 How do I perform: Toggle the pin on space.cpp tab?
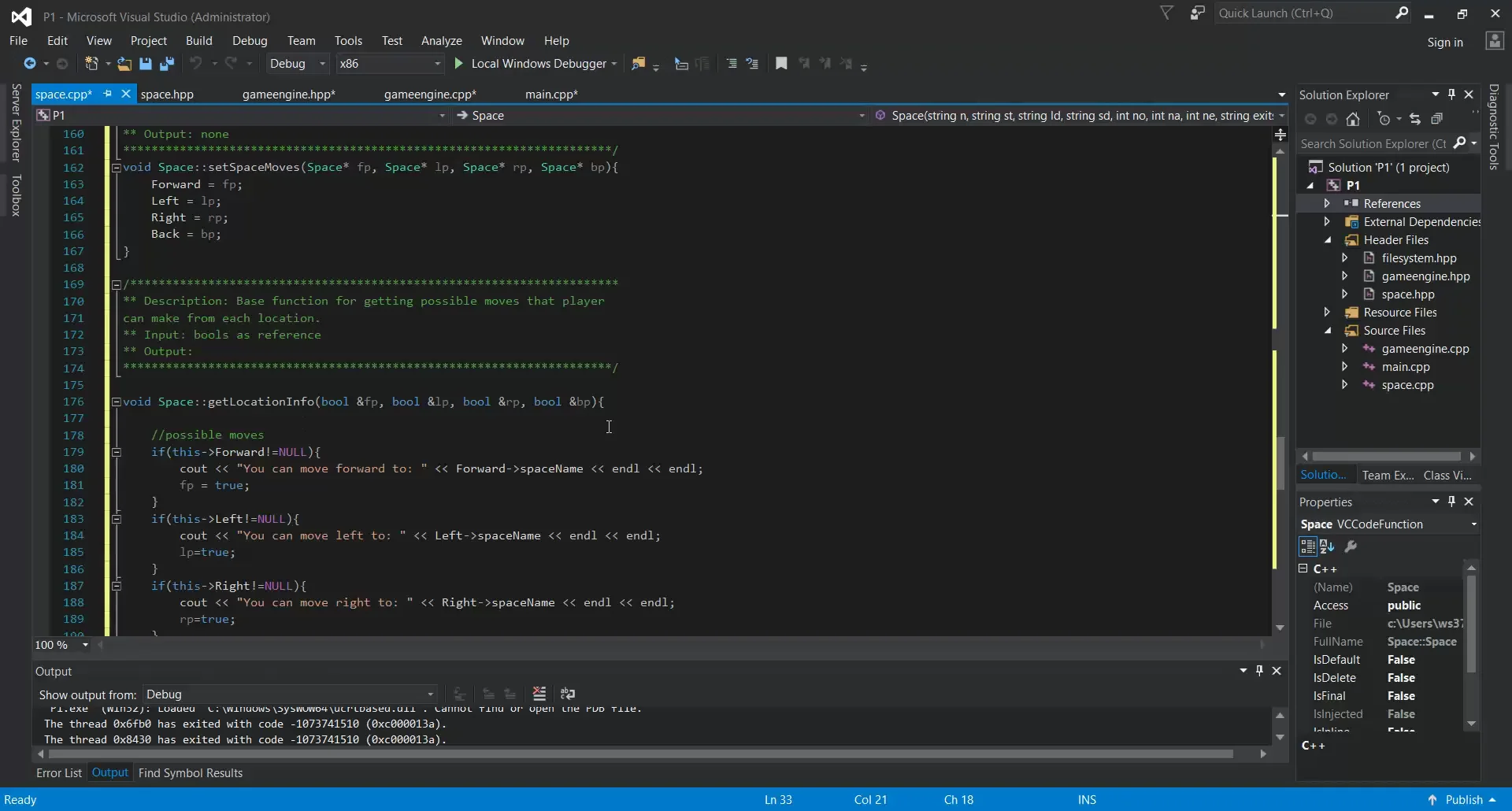tap(108, 94)
